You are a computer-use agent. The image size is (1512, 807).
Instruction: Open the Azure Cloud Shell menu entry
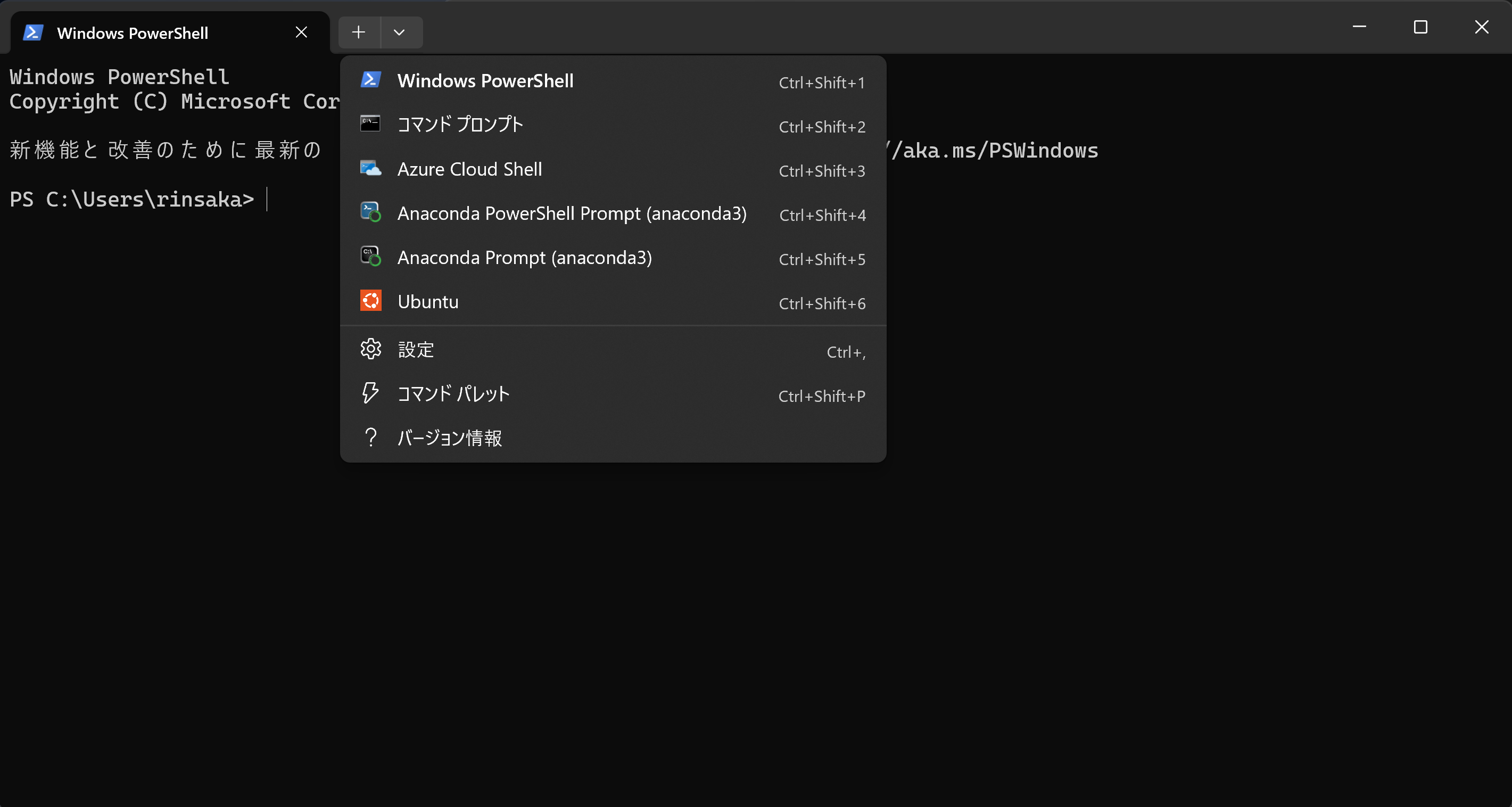point(469,170)
